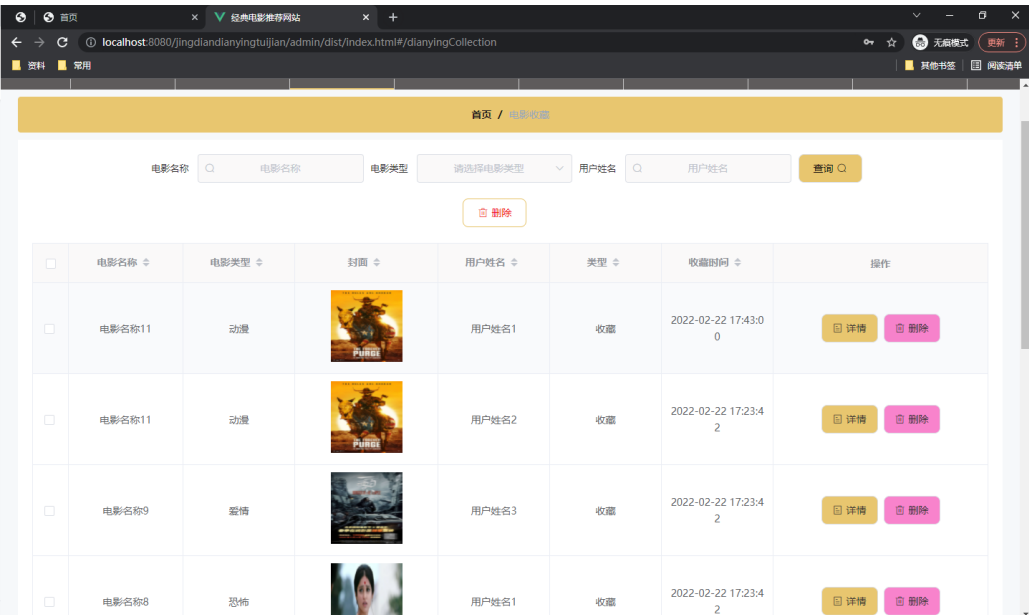Viewport: 1029px width, 615px height.
Task: Delete the 电影名称8 row
Action: (x=912, y=601)
